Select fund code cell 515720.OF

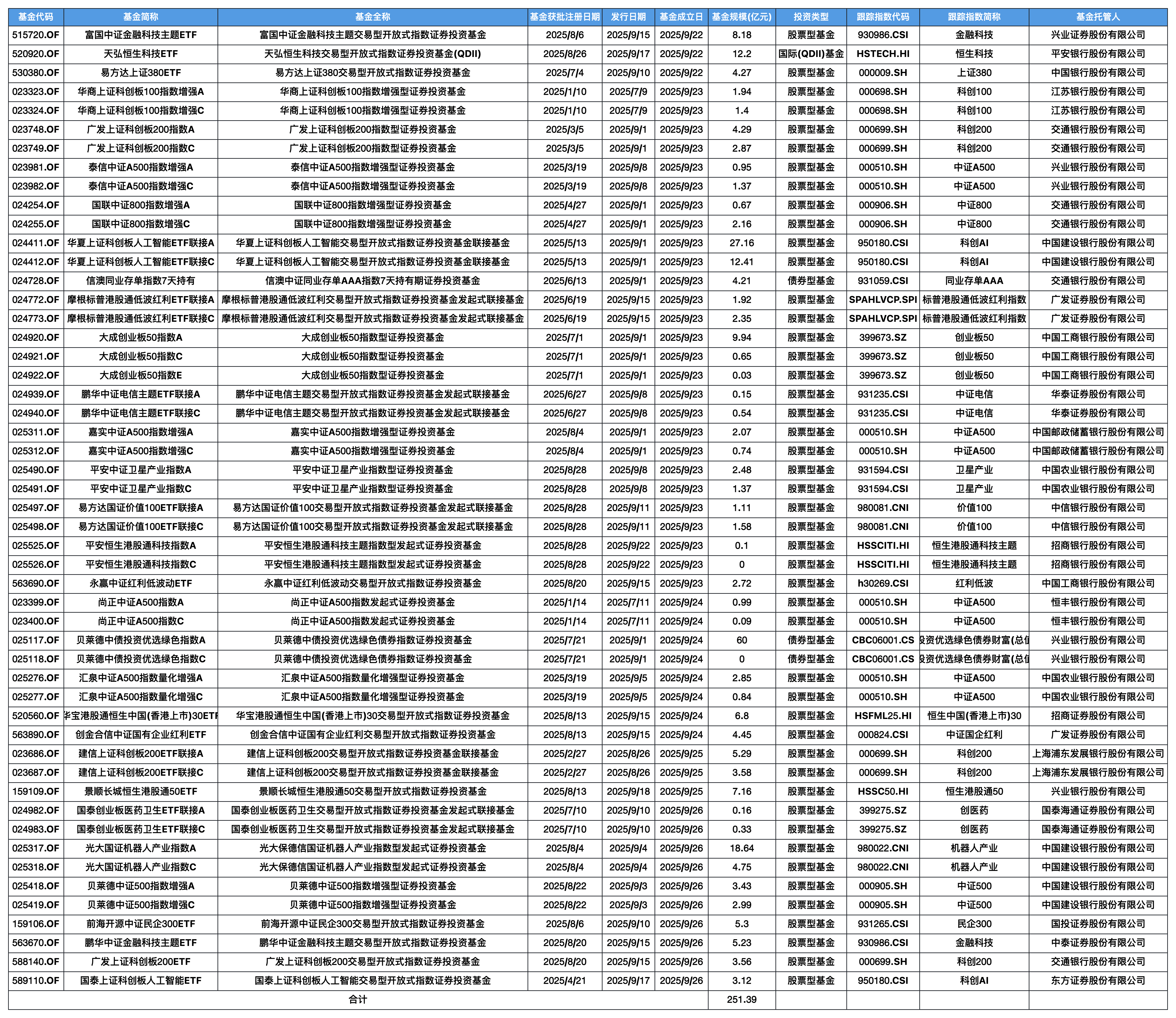[36, 35]
